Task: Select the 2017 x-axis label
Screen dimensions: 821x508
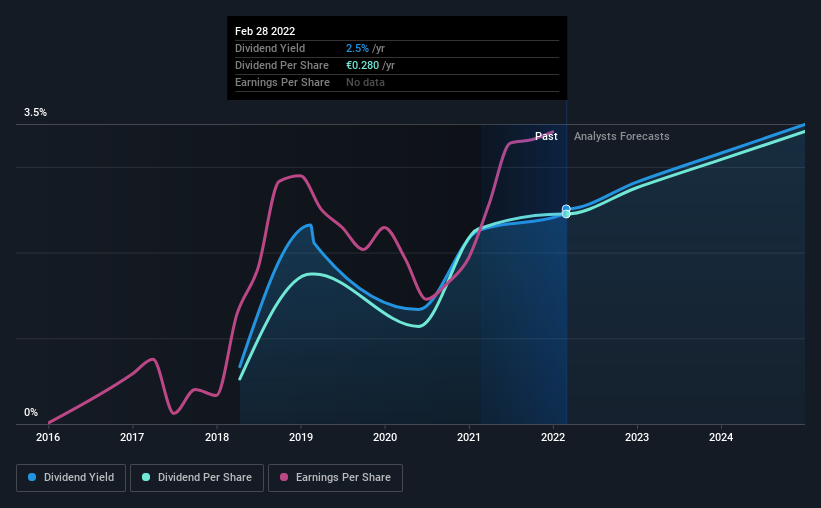Action: [x=132, y=437]
